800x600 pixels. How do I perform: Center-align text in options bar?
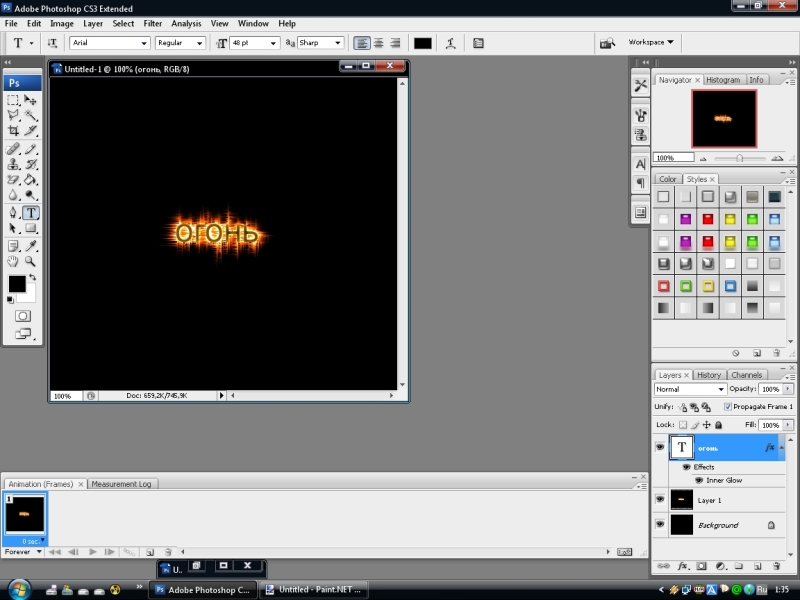point(378,43)
